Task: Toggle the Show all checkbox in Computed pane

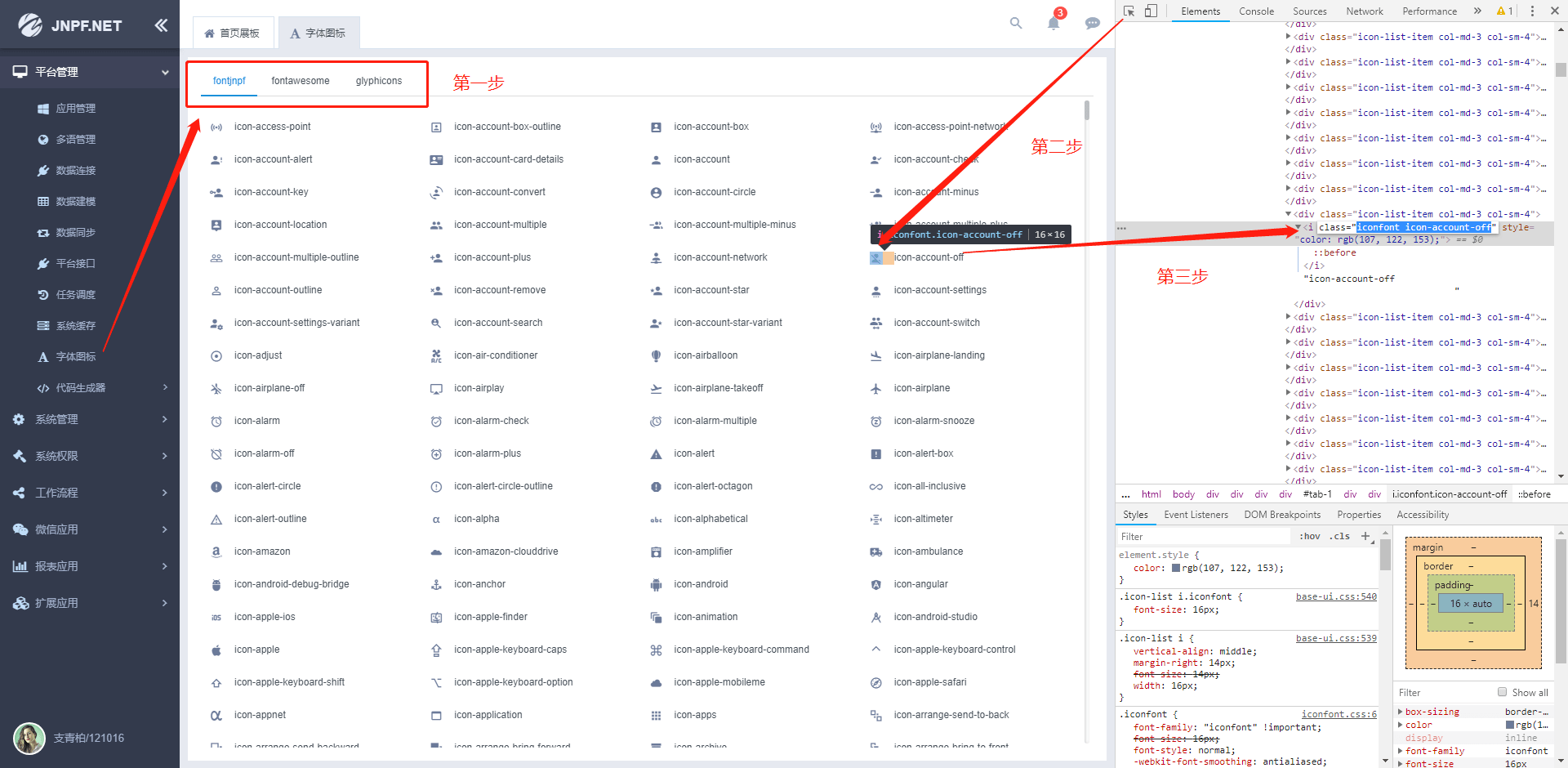Action: click(x=1502, y=692)
